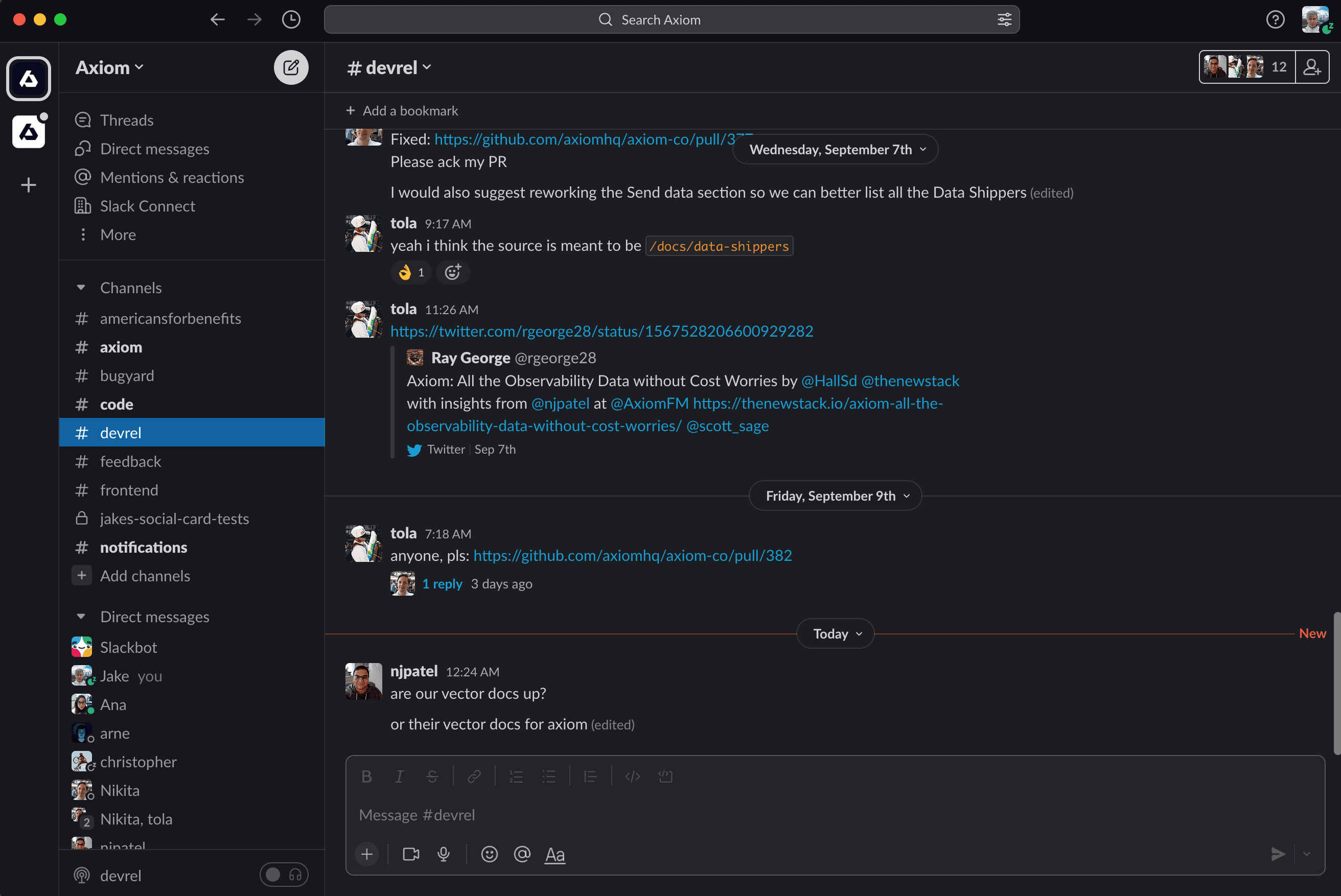Toggle the ordered list formatting

[x=516, y=776]
